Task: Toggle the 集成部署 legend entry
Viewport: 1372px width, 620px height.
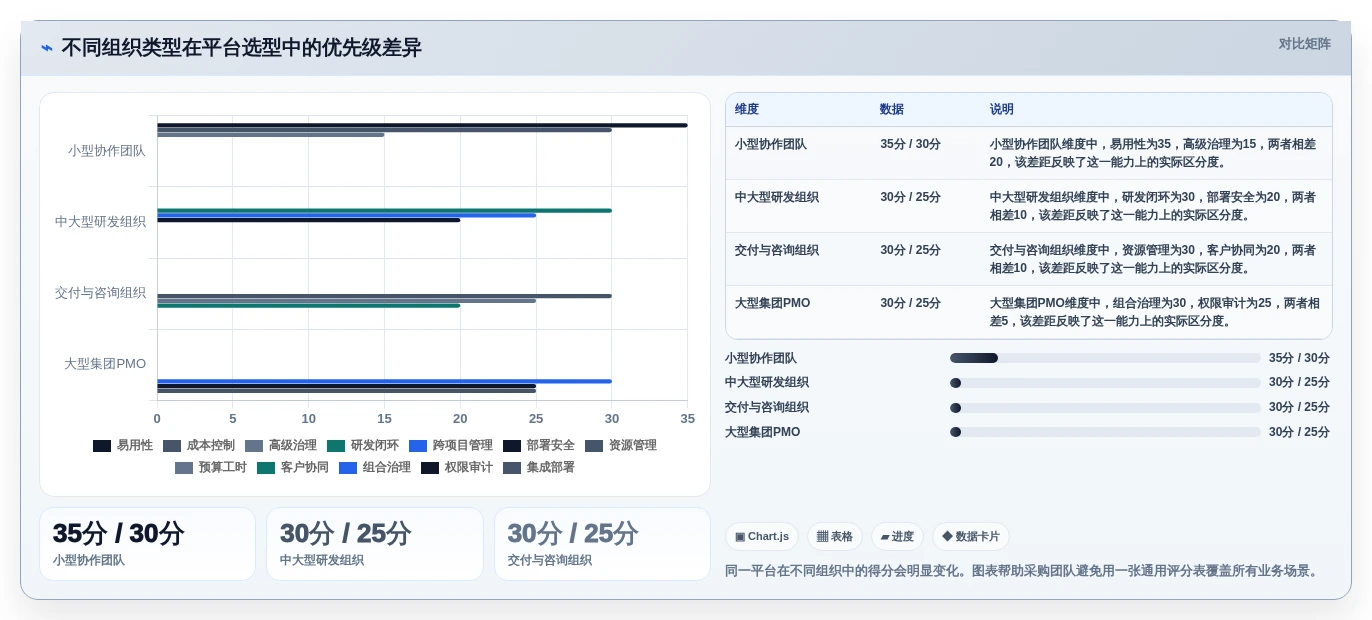Action: [539, 468]
